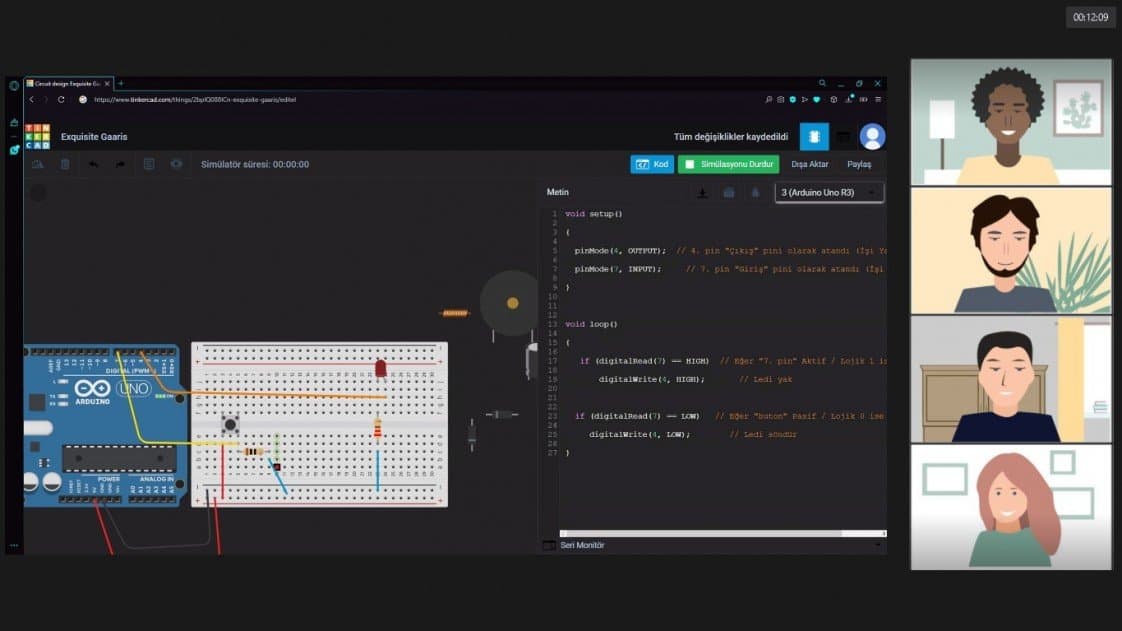
Task: Open the Seri Monitör panel
Action: pyautogui.click(x=582, y=545)
